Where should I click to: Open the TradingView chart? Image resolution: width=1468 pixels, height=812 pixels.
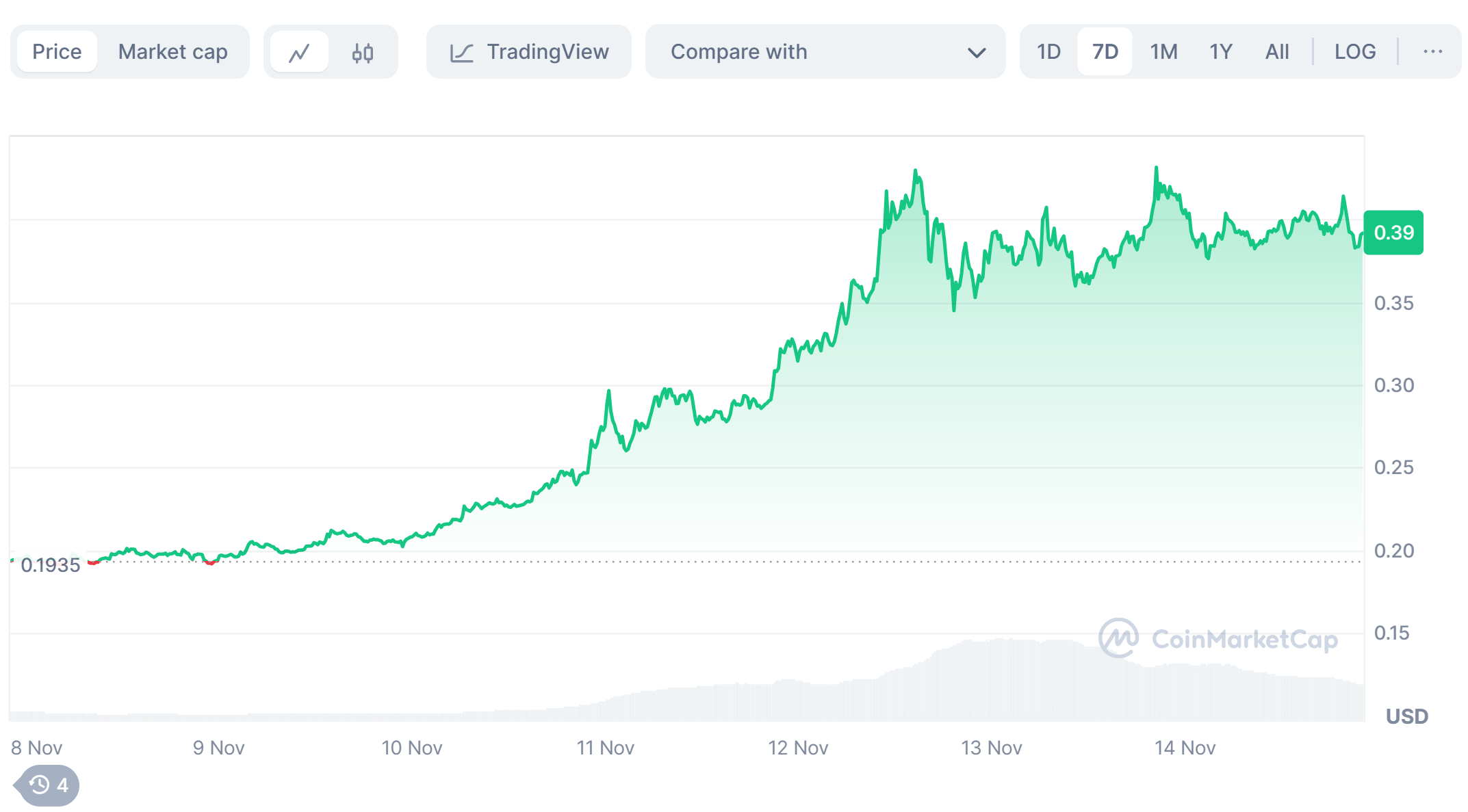coord(529,52)
